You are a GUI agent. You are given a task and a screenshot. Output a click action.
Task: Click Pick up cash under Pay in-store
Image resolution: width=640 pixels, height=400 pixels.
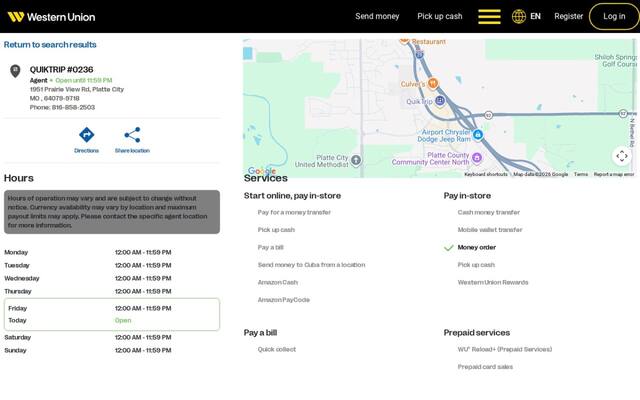pyautogui.click(x=476, y=265)
